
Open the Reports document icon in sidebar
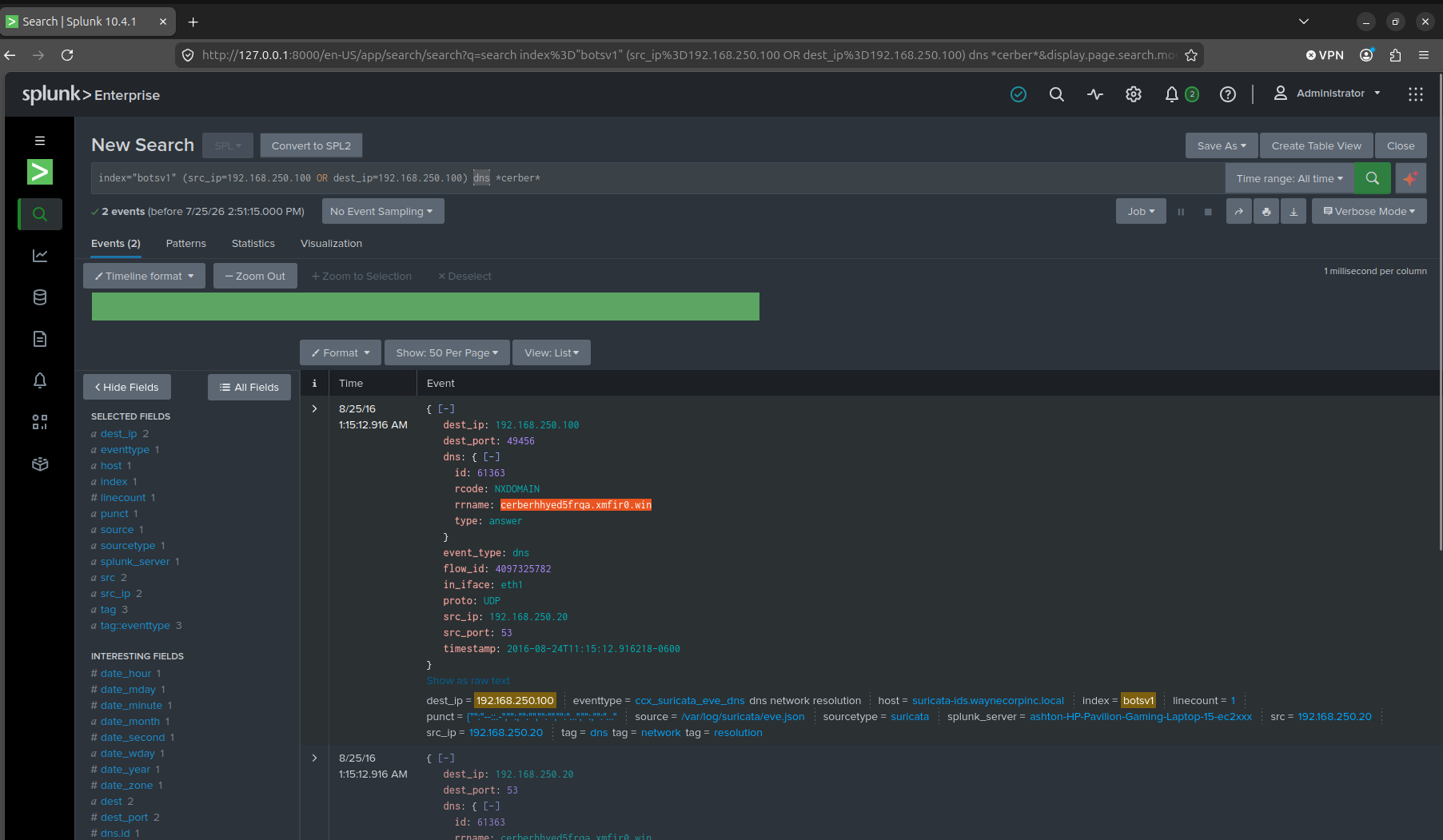coord(39,339)
